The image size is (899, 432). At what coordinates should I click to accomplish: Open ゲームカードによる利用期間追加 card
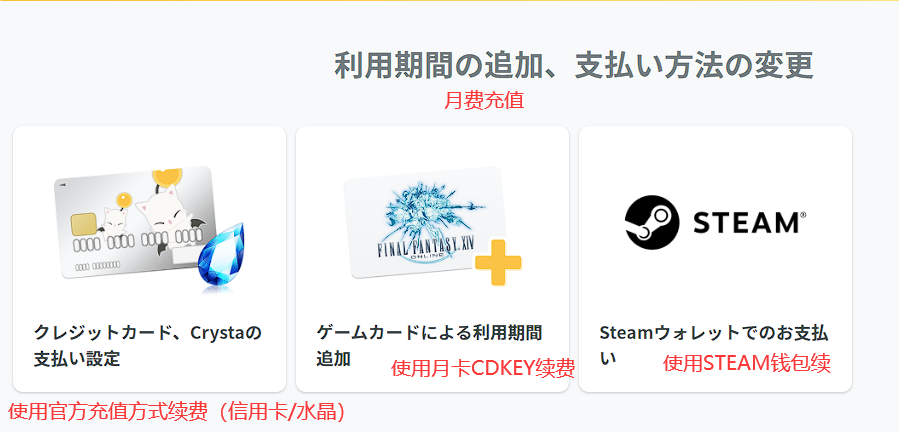click(432, 259)
